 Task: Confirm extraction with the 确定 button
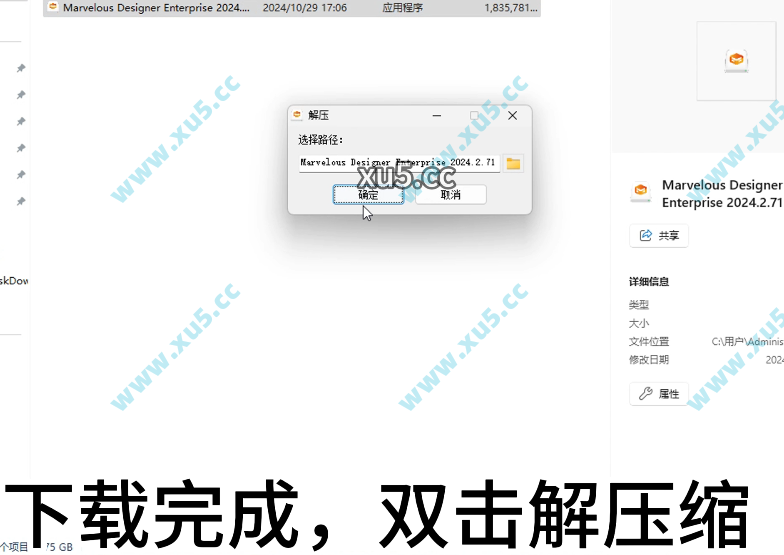pyautogui.click(x=368, y=195)
